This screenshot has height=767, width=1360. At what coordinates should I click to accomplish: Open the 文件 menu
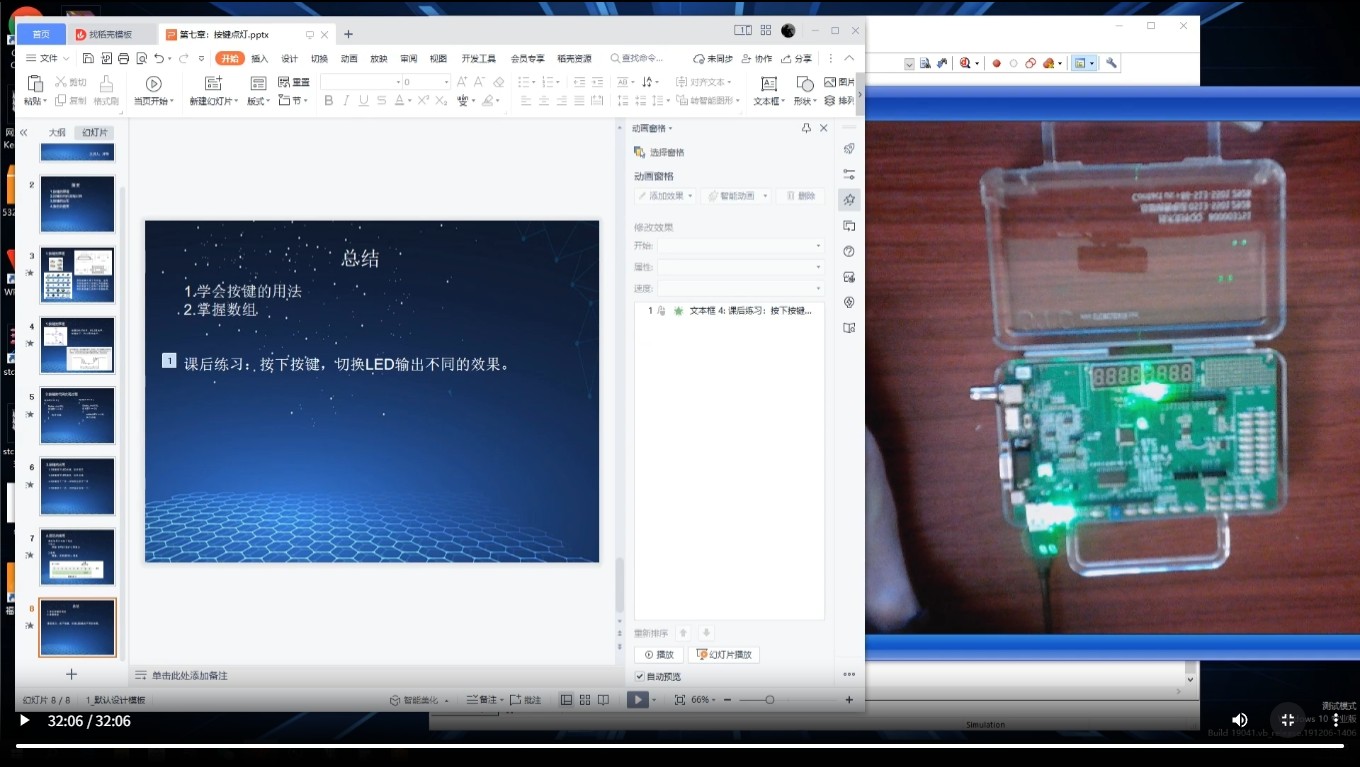[47, 59]
